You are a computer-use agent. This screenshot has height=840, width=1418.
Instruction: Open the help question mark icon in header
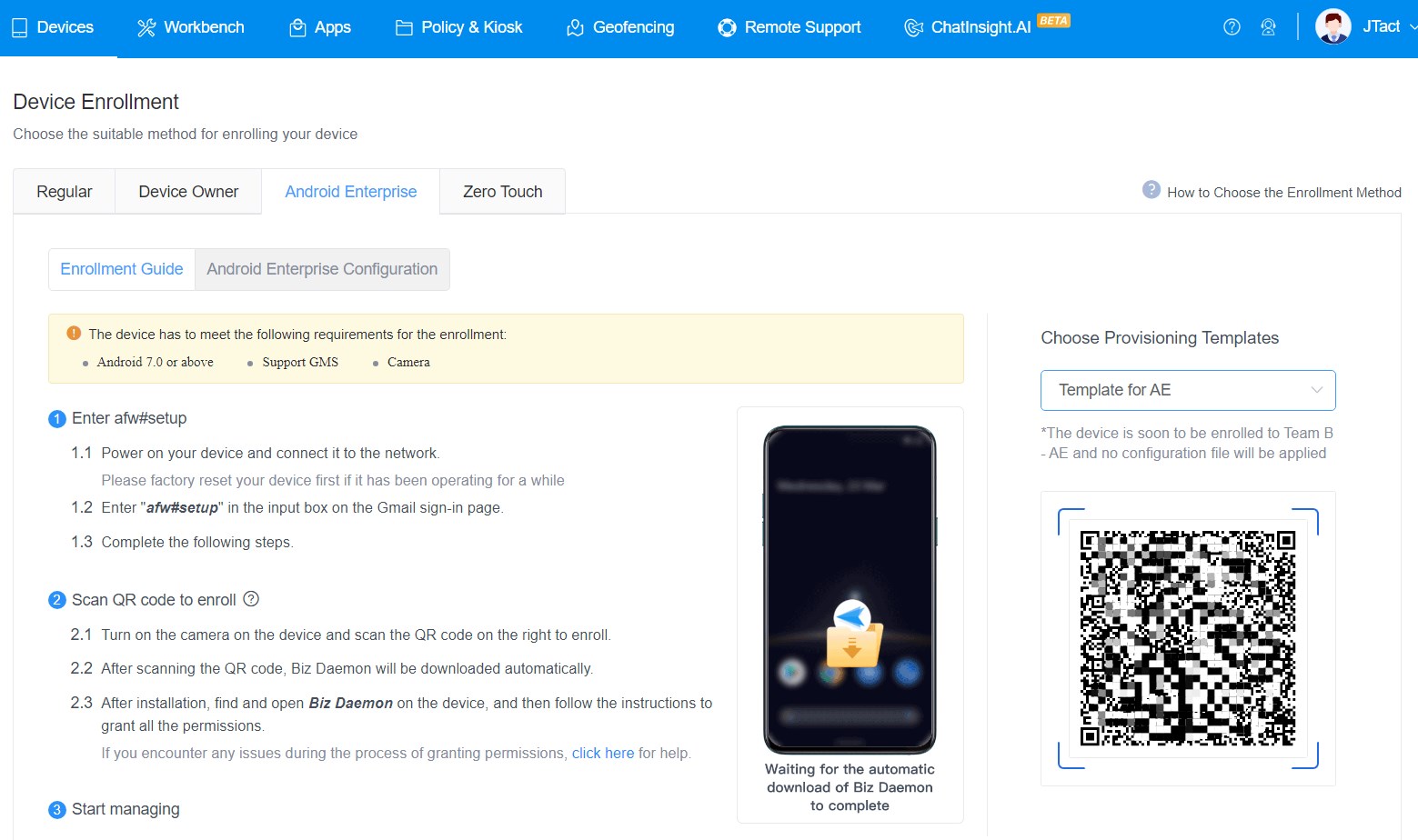pyautogui.click(x=1232, y=27)
